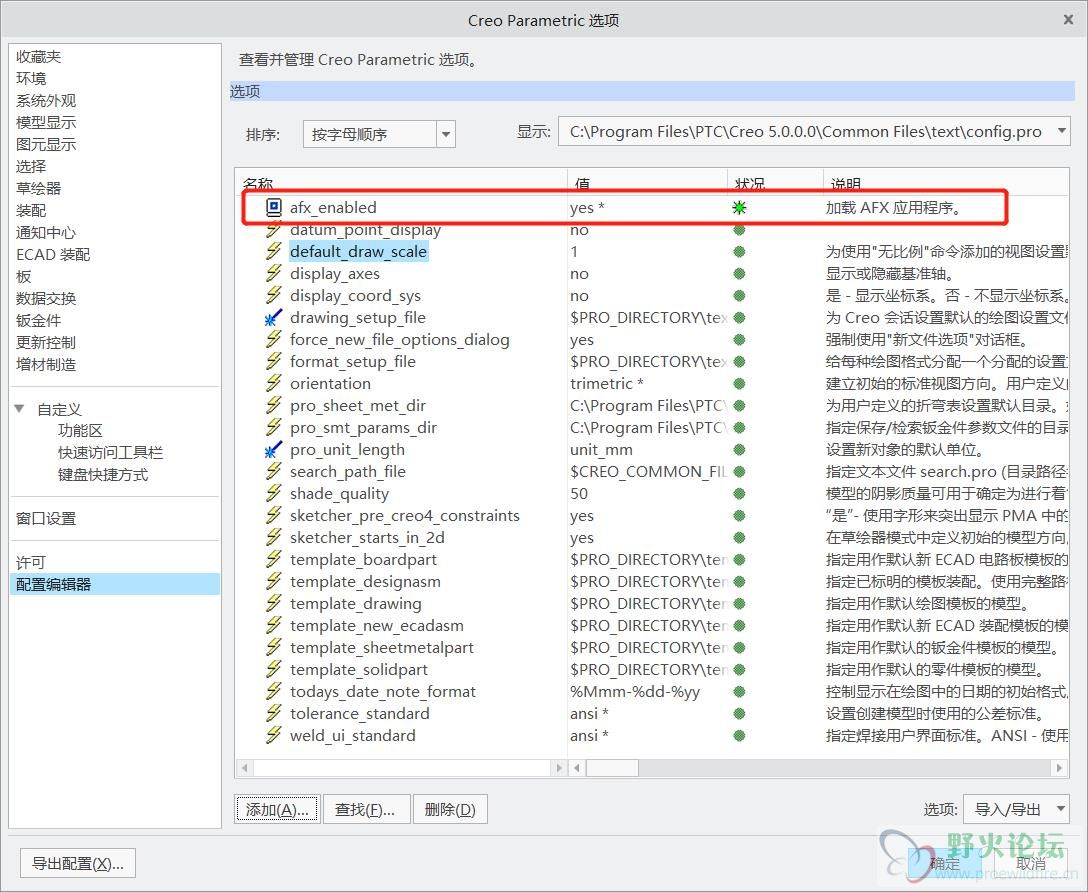
Task: Click the wand icon beside pro_unit_length
Action: [273, 449]
